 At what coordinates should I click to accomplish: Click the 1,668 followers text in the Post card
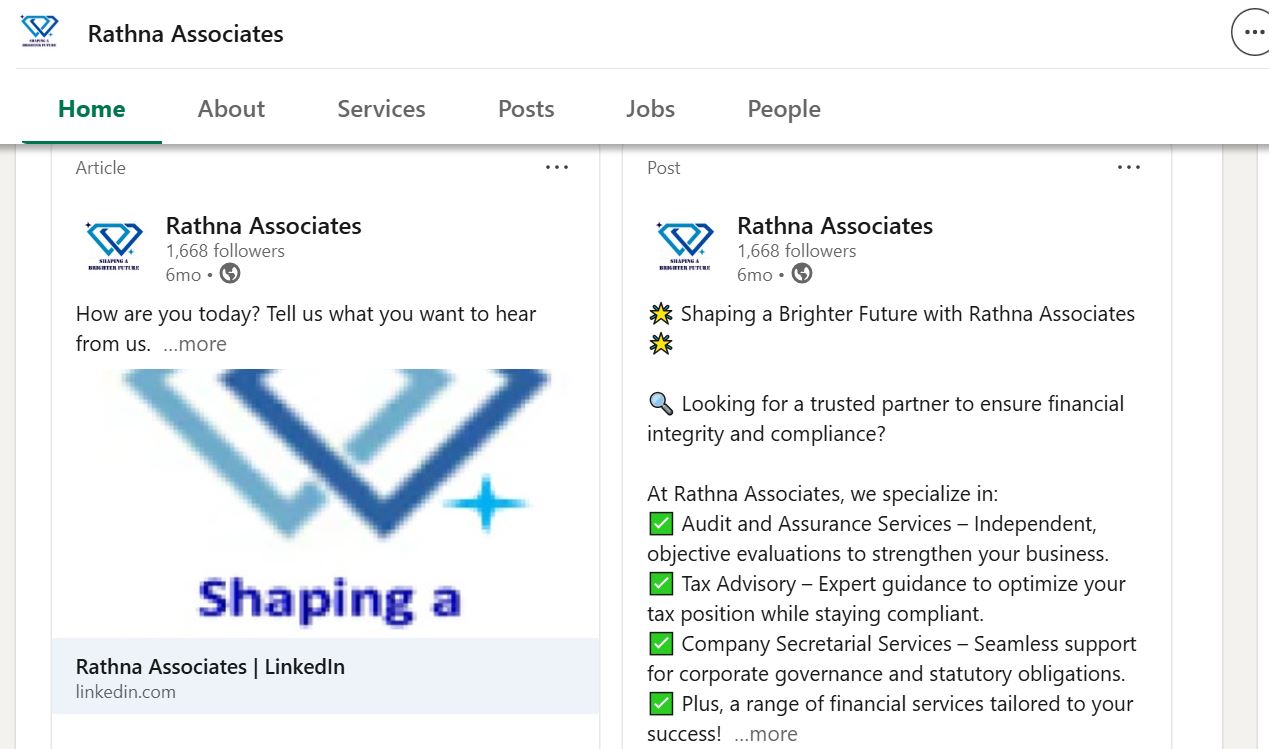[797, 251]
